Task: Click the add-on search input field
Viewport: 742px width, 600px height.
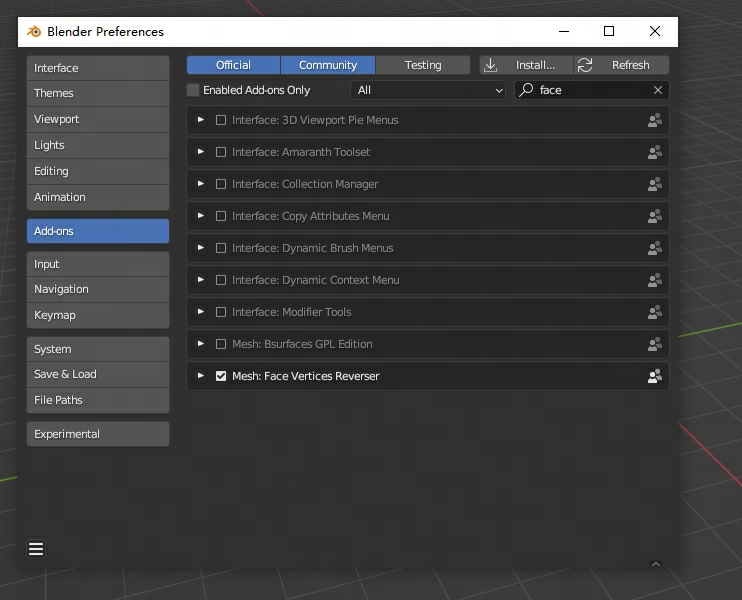Action: pos(590,90)
